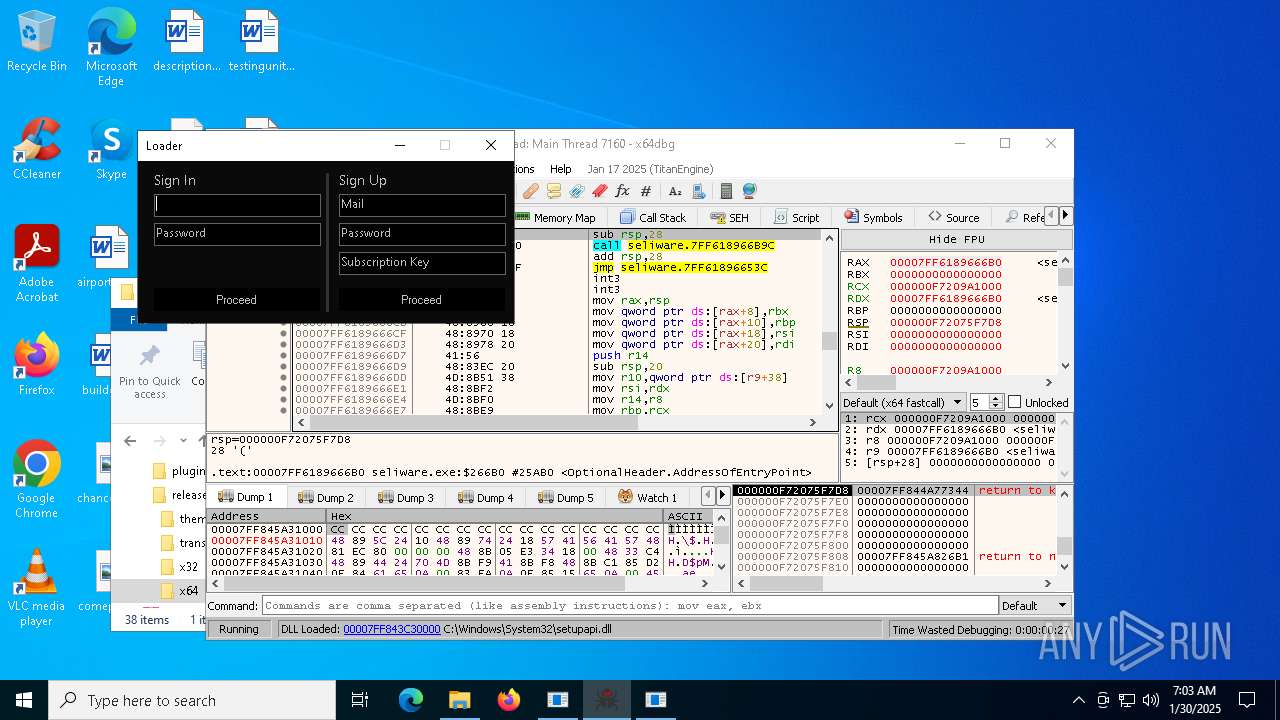Screen dimensions: 1280x720
Task: Click disassembly vertical scrollbar thumb
Action: [829, 341]
